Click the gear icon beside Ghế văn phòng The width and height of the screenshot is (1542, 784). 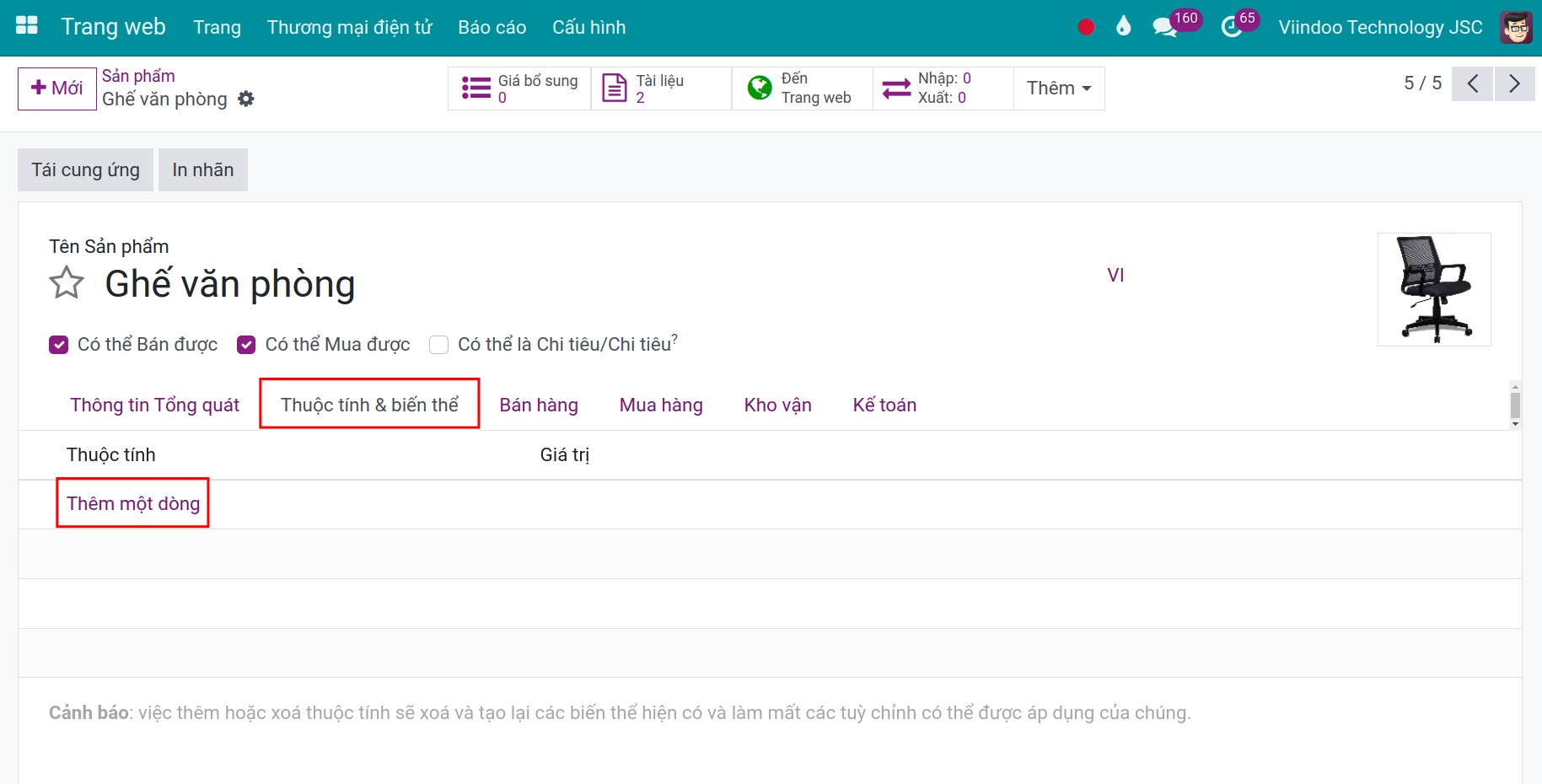pyautogui.click(x=246, y=99)
